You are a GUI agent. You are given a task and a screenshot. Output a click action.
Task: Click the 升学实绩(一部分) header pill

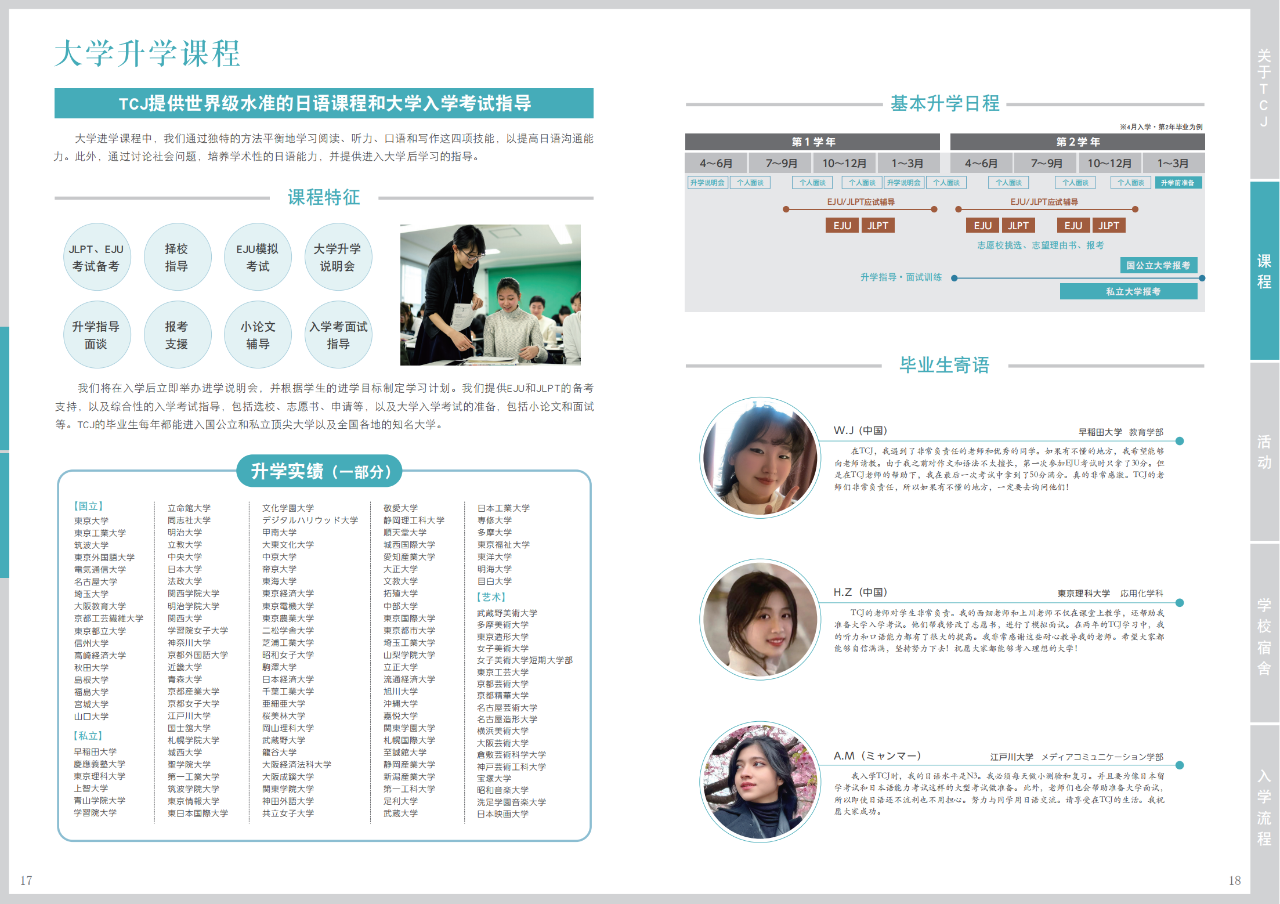tap(320, 471)
